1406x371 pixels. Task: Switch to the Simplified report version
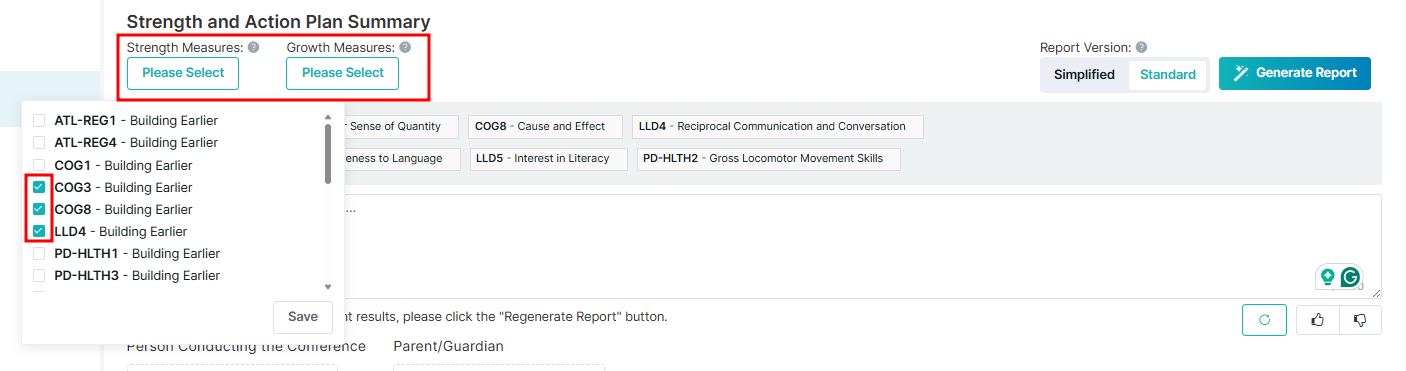coord(1084,74)
